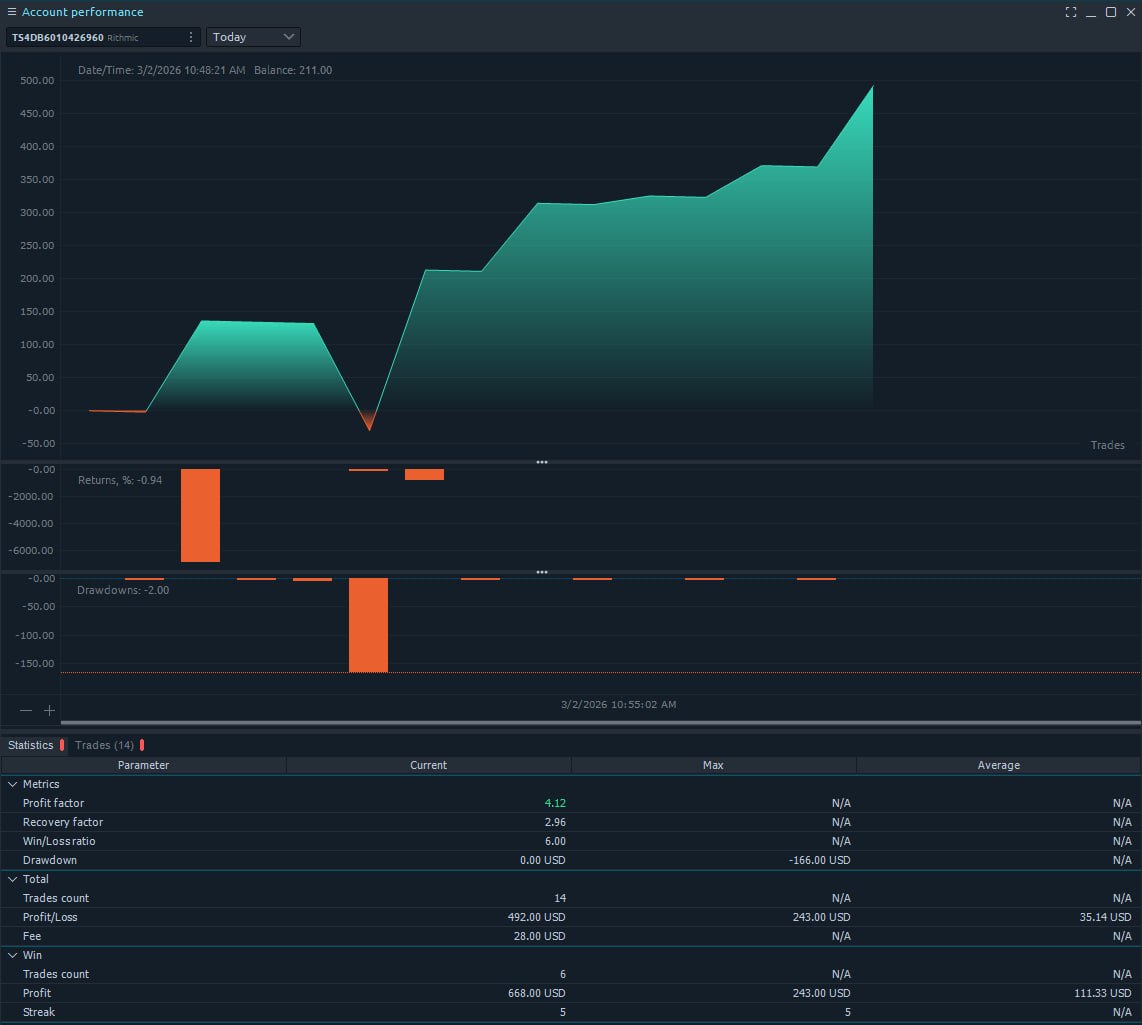
Task: Zoom out the chart with minus icon
Action: click(26, 710)
